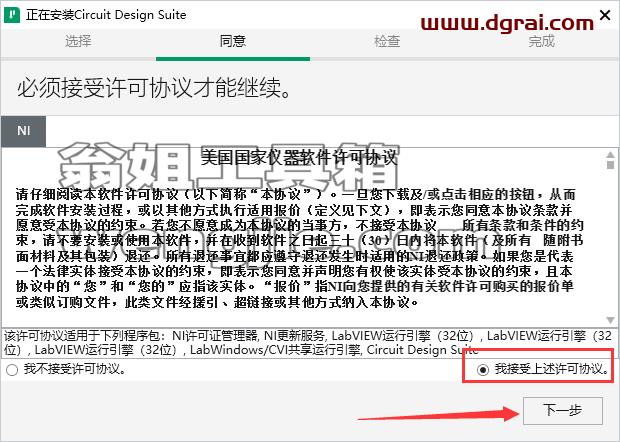Click the package list text mentioning LabVIEW
620x442 pixels.
point(308,343)
